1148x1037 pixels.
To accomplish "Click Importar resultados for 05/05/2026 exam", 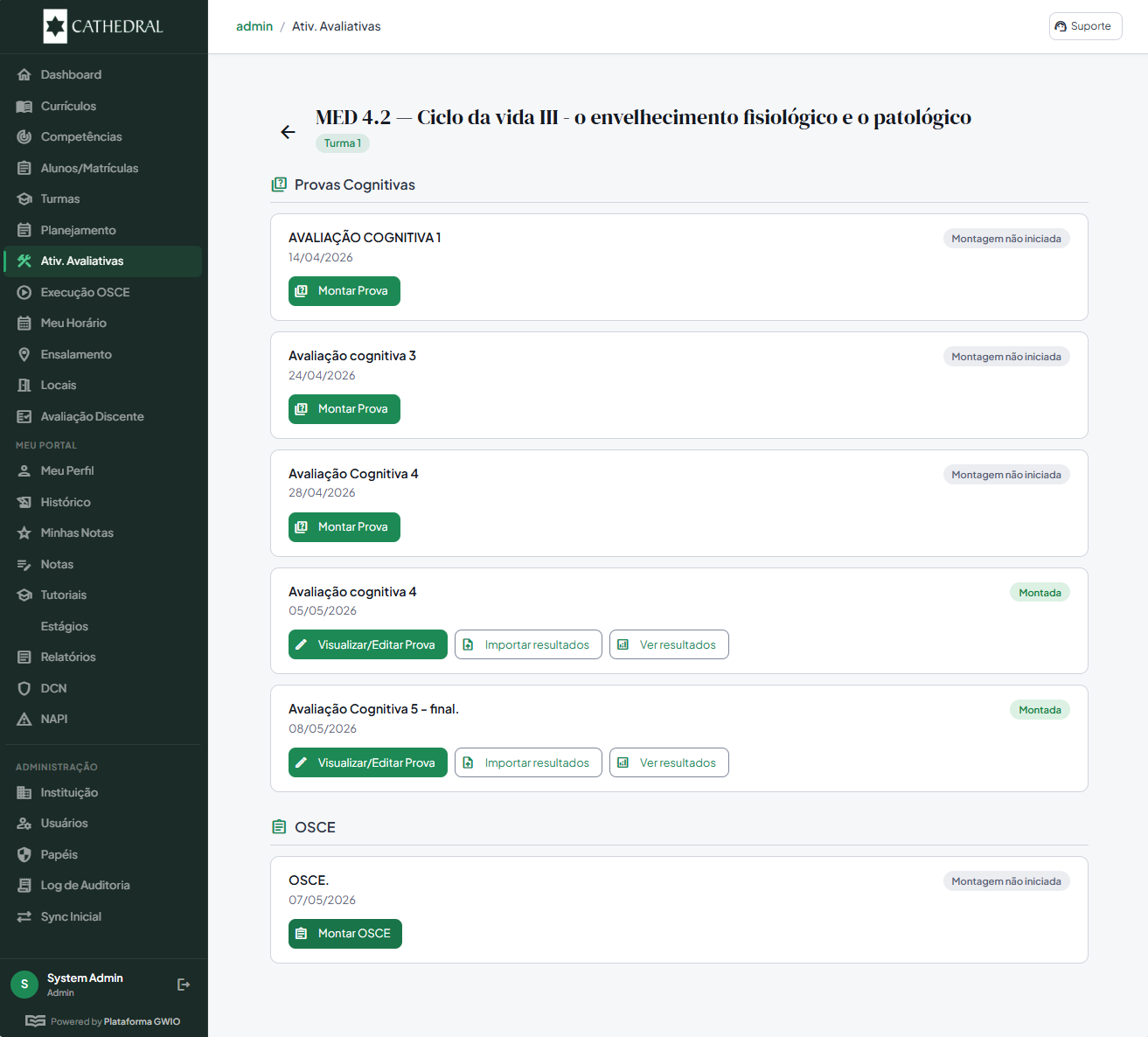I will tap(528, 644).
